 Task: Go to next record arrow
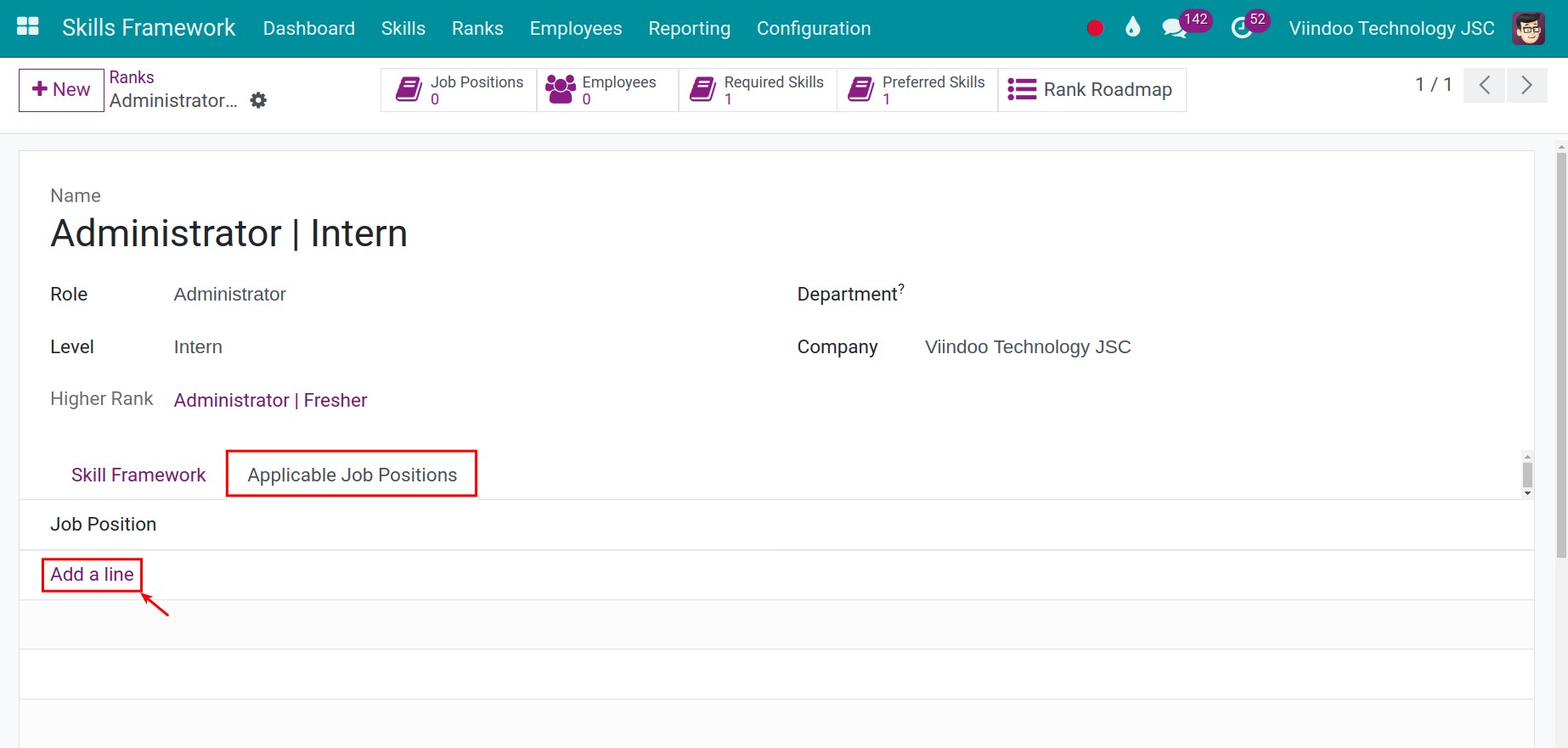1526,85
